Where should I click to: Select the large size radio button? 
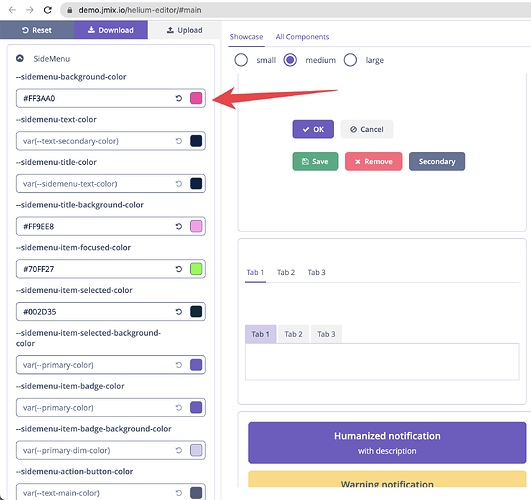(350, 60)
